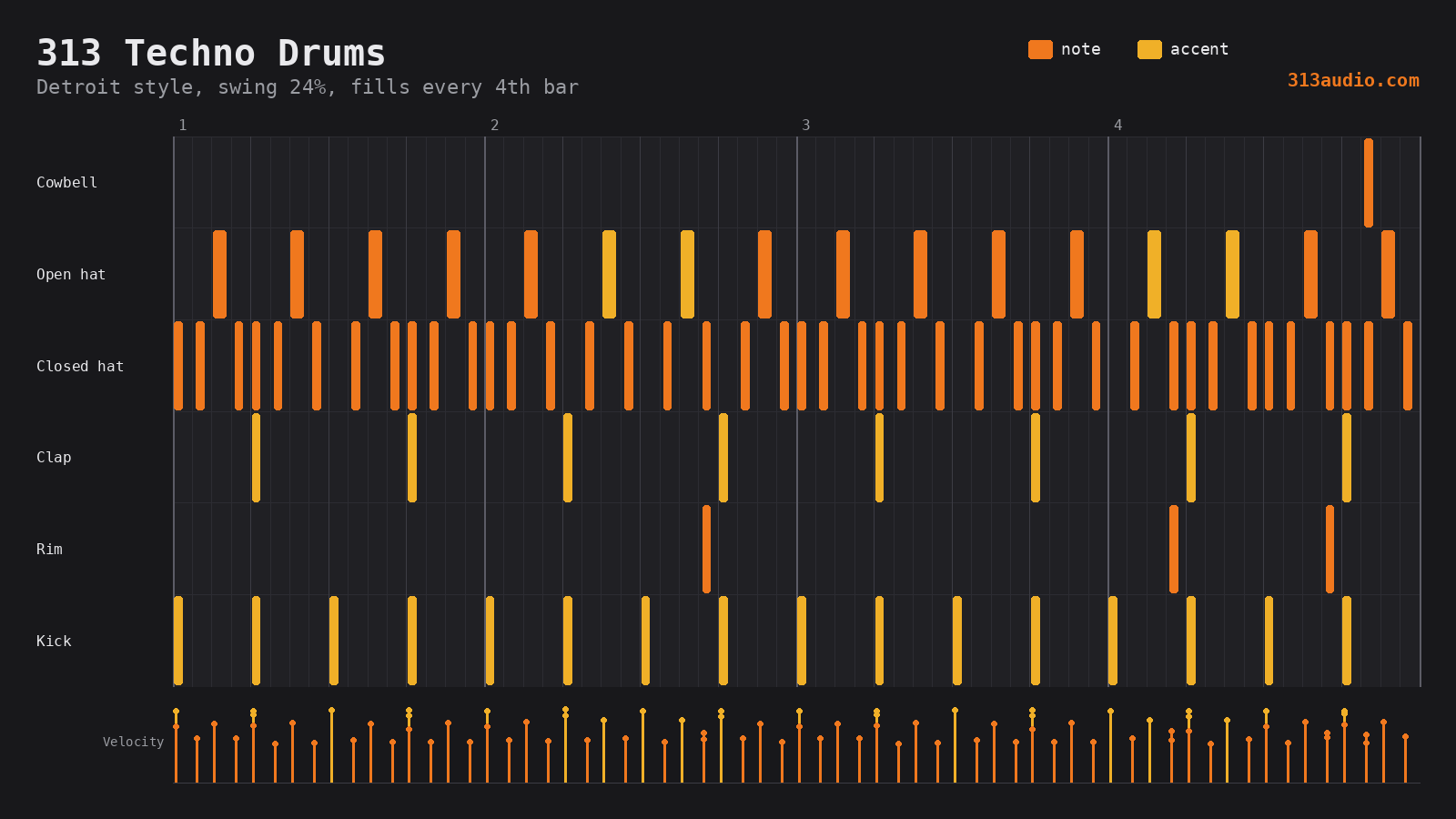Select the Kick note at bar 3 start
The height and width of the screenshot is (819, 1456).
(x=802, y=641)
